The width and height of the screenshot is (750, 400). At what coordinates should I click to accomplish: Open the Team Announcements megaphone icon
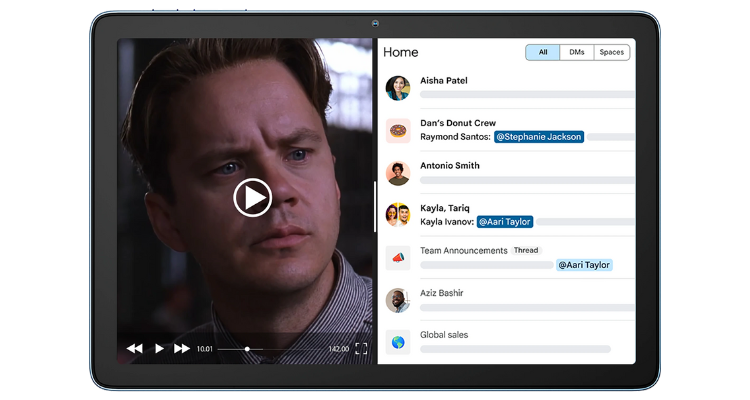398,257
